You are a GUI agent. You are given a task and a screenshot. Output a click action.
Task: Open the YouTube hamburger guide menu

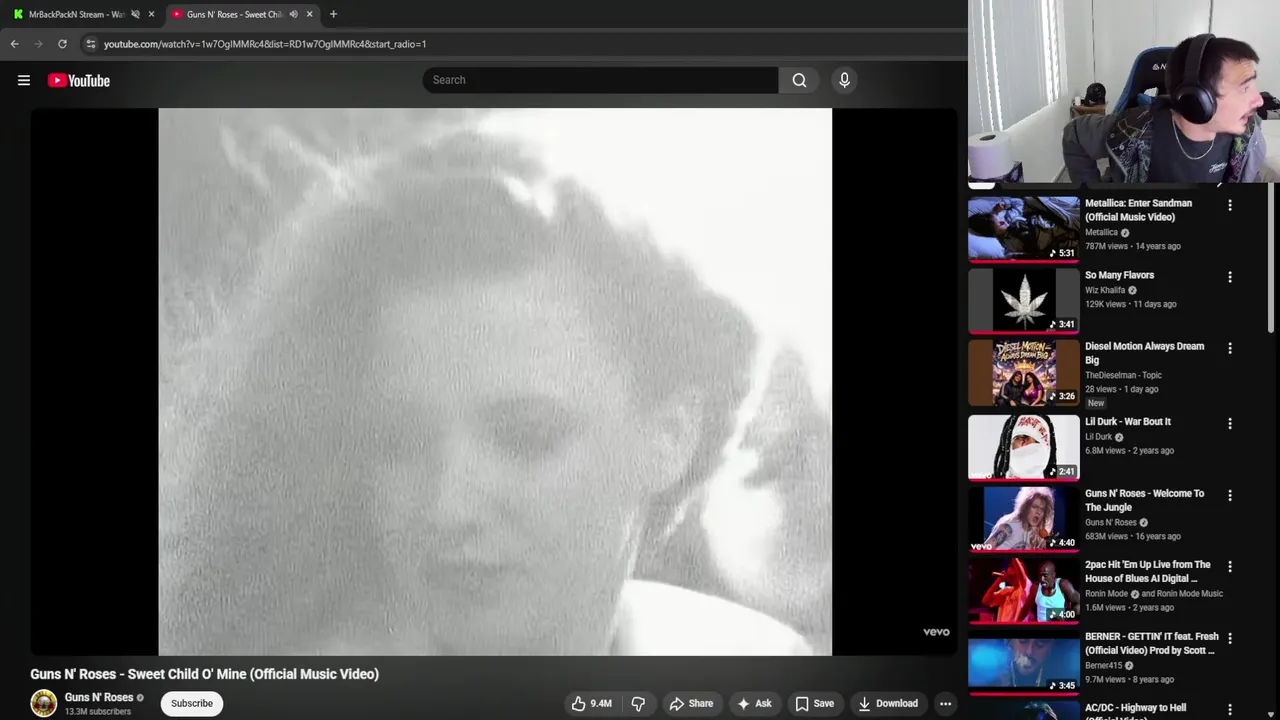pos(24,81)
